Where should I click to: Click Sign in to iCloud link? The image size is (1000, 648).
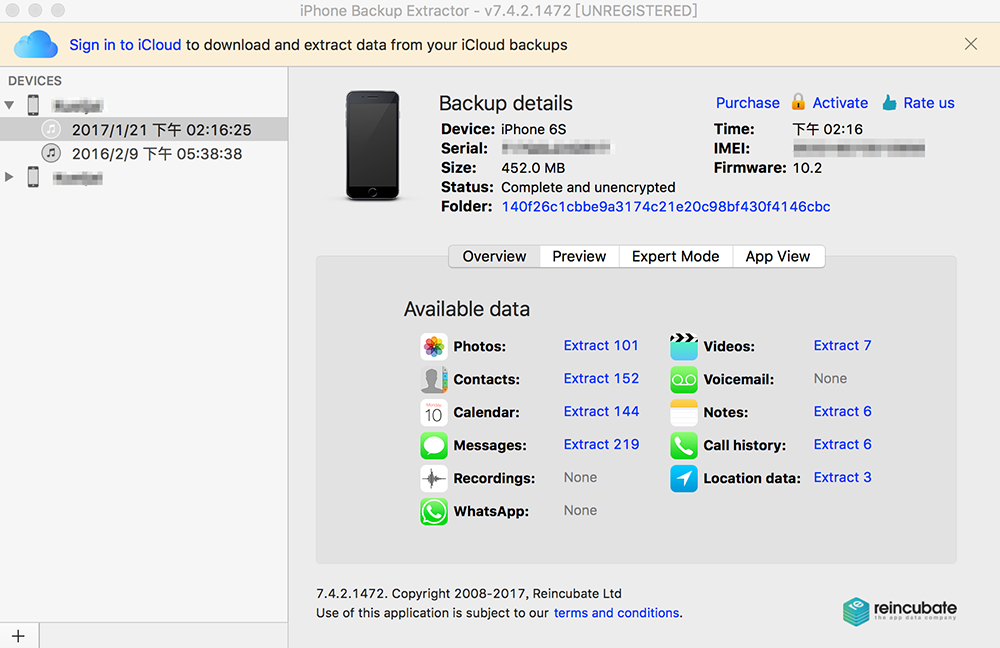pos(126,45)
